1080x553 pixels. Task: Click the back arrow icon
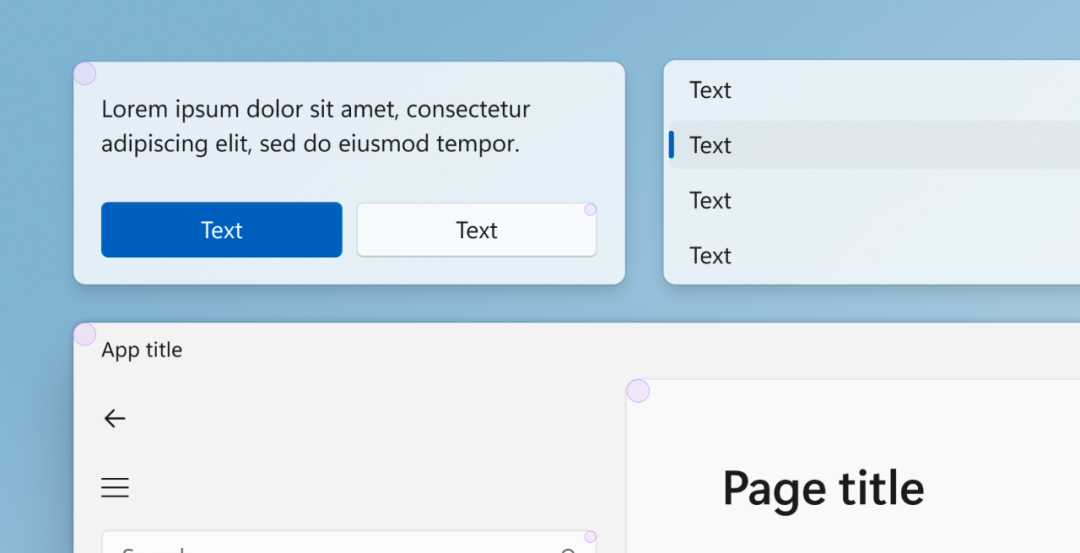[115, 419]
